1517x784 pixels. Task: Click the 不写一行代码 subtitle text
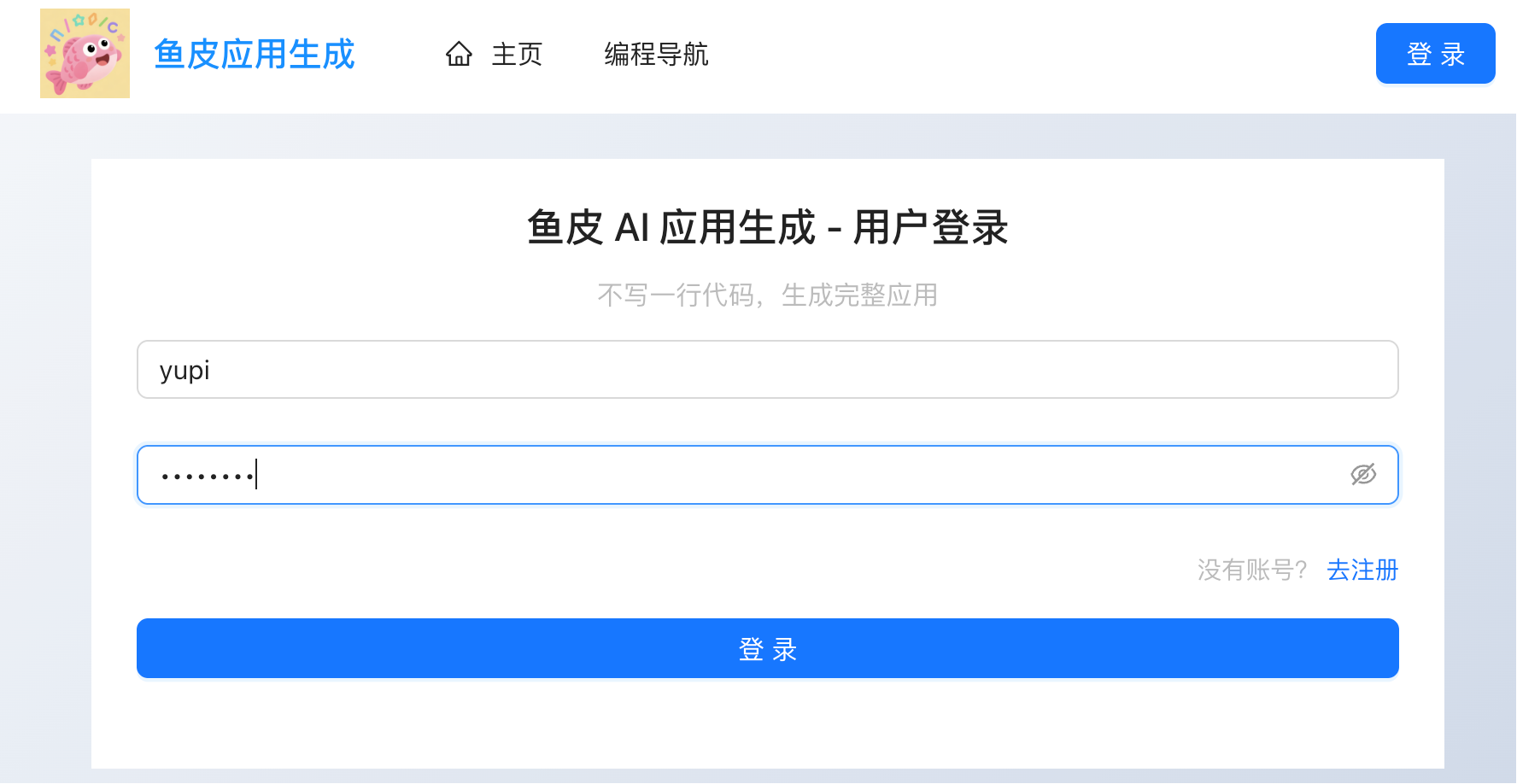[x=675, y=295]
